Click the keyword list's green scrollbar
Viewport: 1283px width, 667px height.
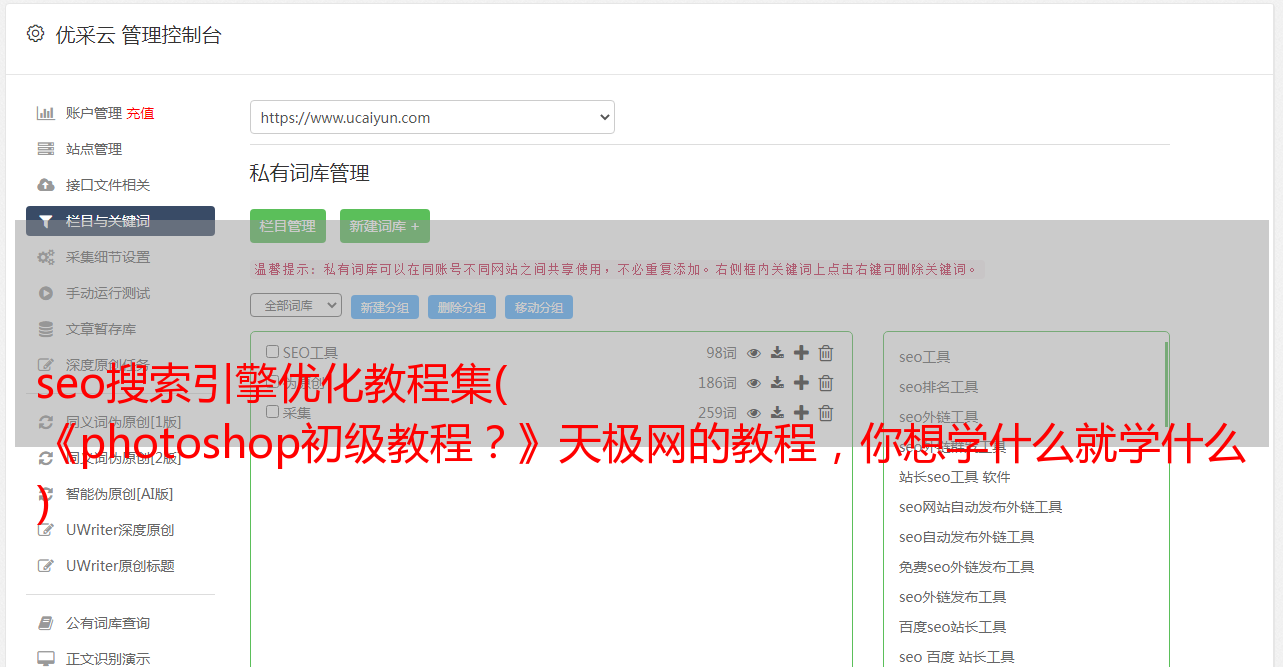click(x=1166, y=383)
